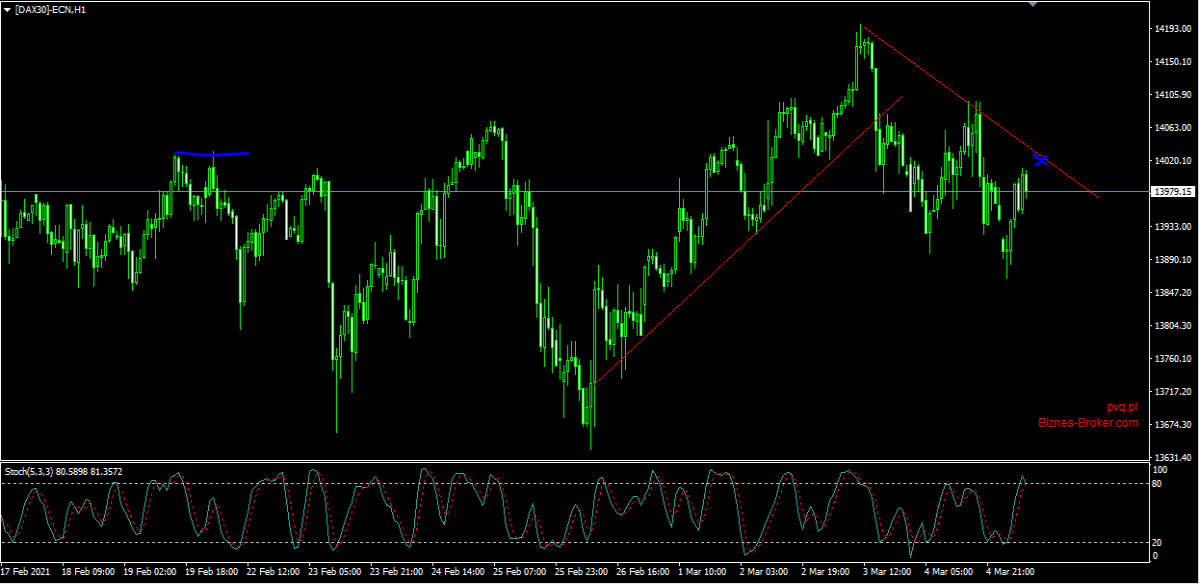Click Stochastic scale level 100

[1160, 470]
